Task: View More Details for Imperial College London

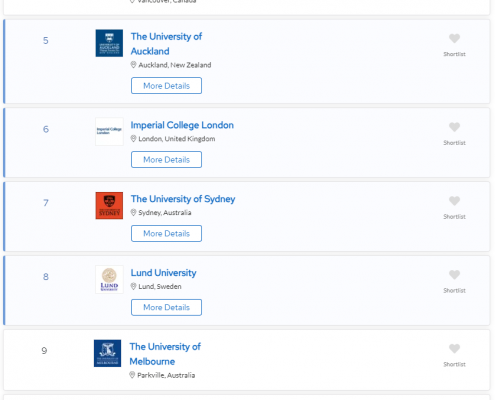Action: point(166,160)
